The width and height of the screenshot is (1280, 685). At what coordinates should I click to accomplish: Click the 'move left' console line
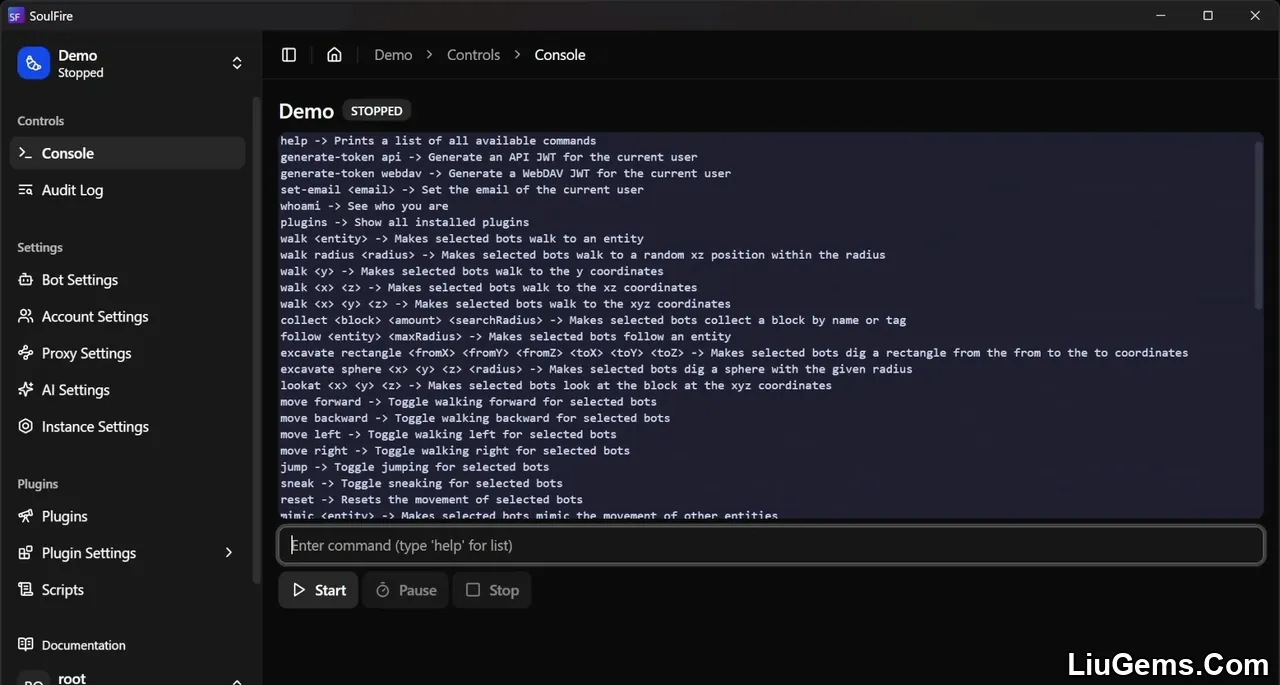click(448, 434)
